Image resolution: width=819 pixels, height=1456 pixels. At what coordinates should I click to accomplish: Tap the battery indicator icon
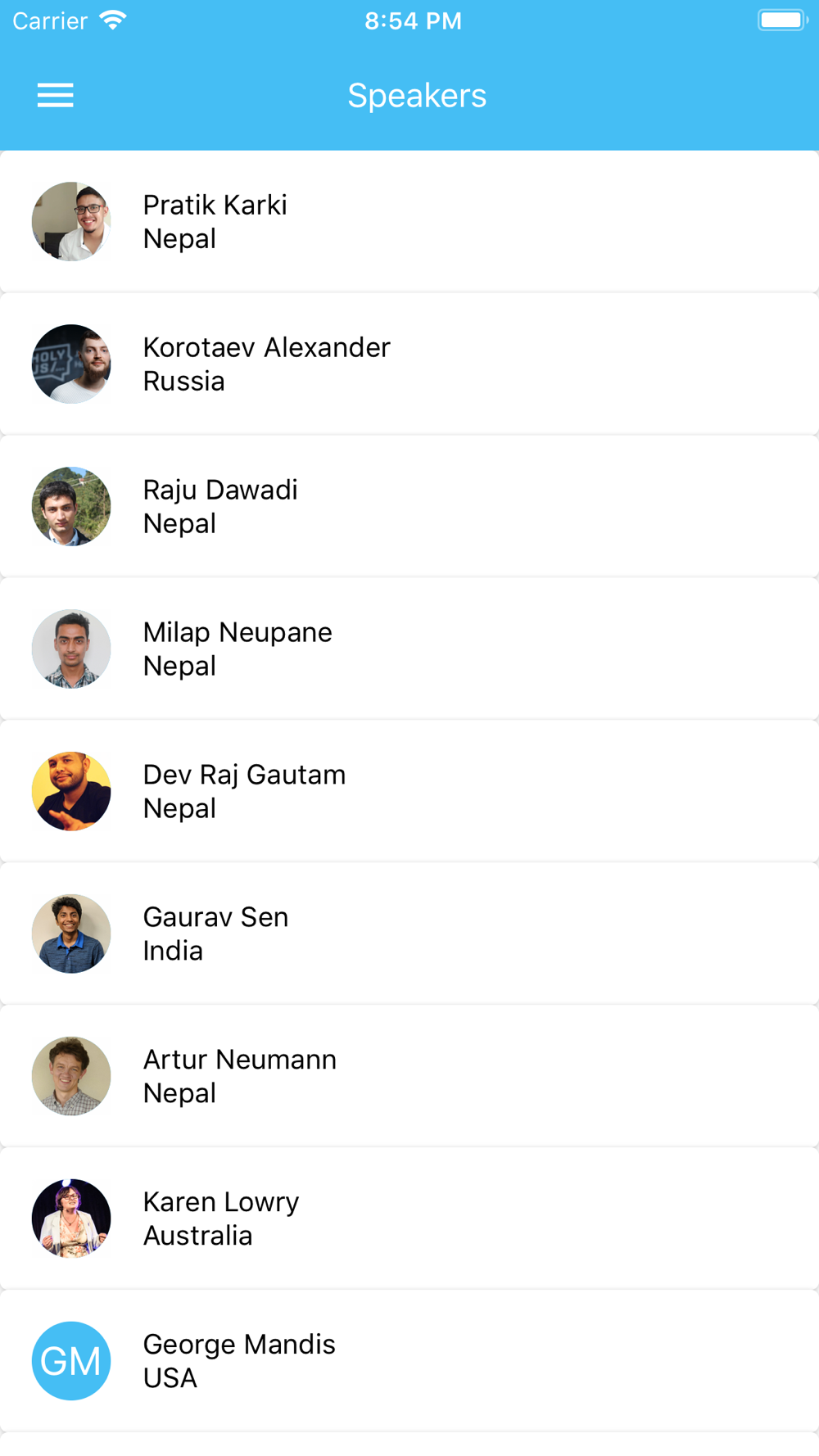click(782, 20)
